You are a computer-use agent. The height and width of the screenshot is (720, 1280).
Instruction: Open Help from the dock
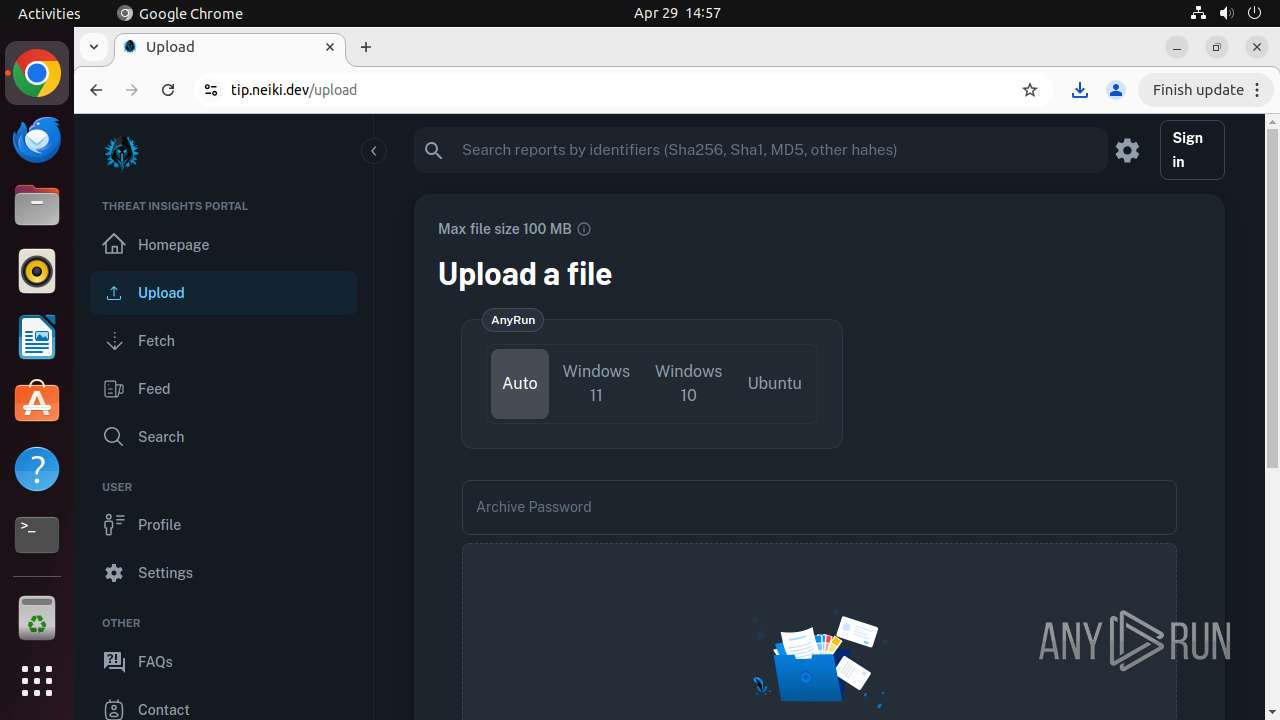coord(37,469)
